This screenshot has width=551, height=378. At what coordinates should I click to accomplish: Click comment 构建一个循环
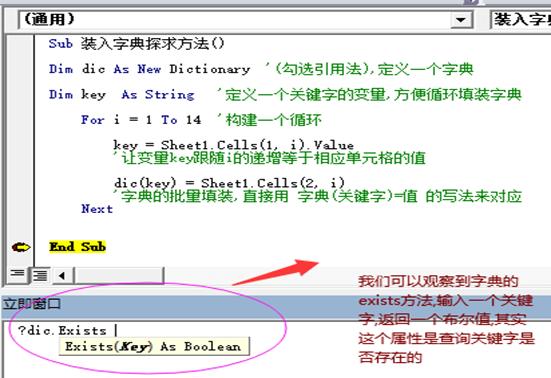coord(270,120)
